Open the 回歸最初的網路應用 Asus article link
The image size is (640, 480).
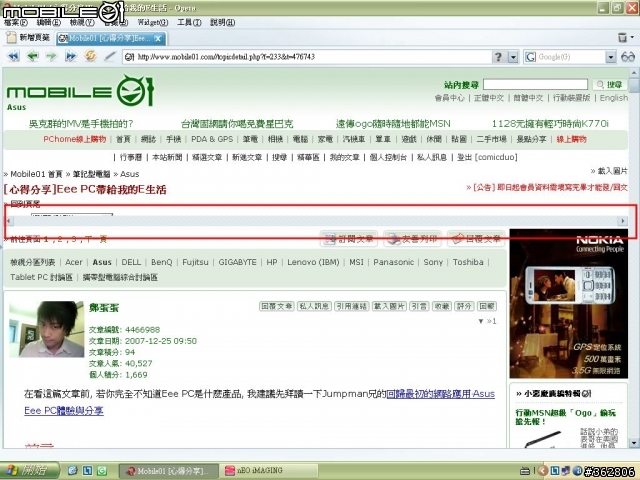pos(440,394)
